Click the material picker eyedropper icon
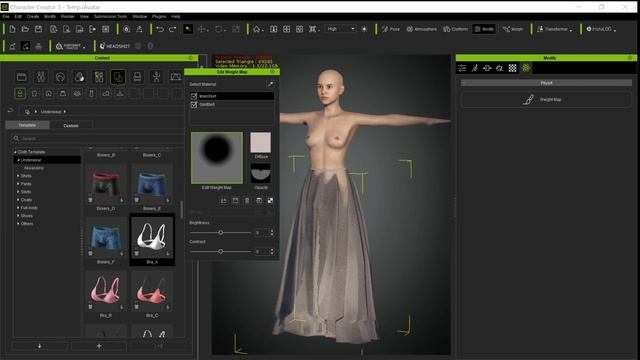The width and height of the screenshot is (640, 360). (270, 84)
